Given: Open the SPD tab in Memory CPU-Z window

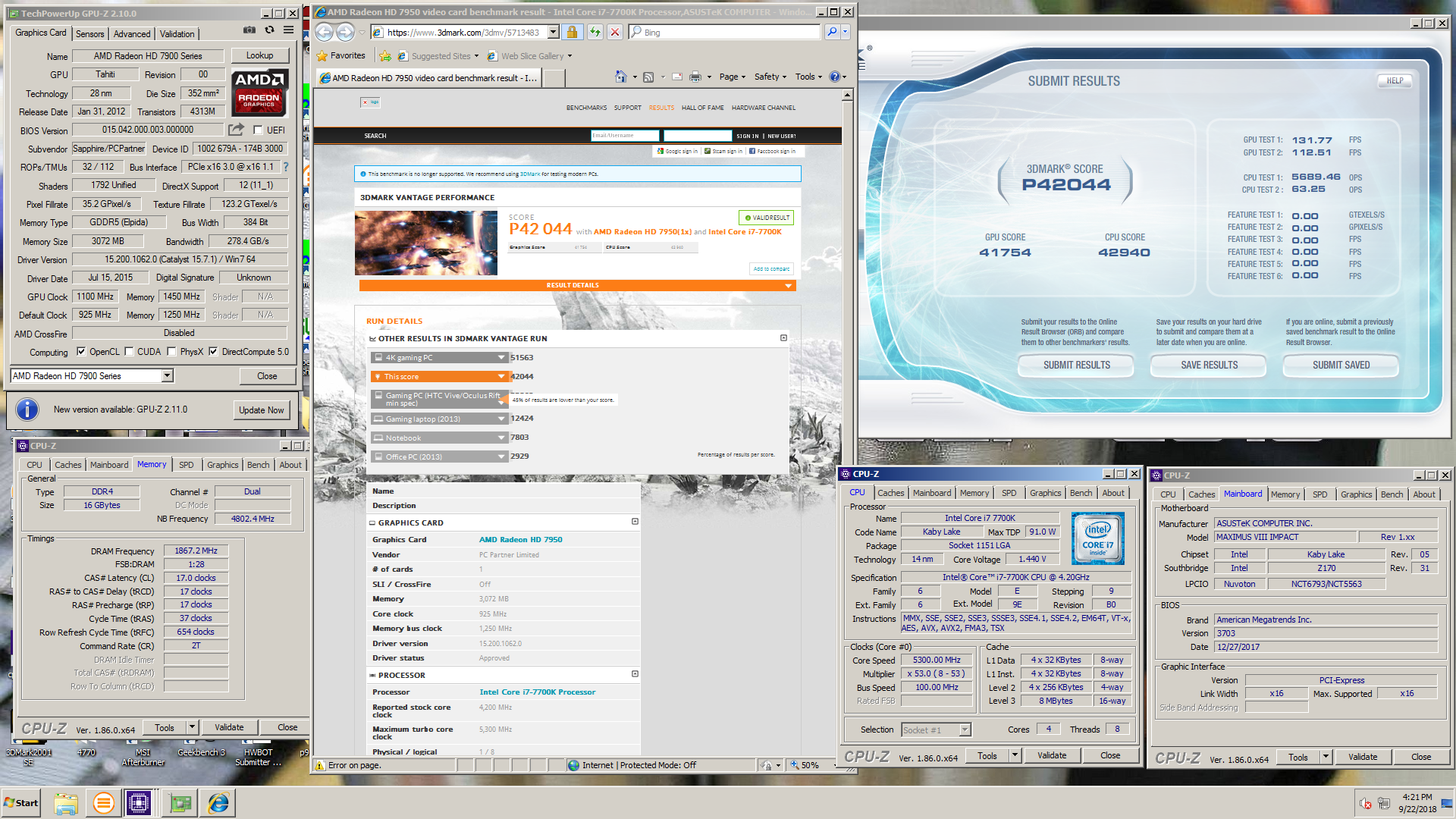Looking at the screenshot, I should click(187, 465).
